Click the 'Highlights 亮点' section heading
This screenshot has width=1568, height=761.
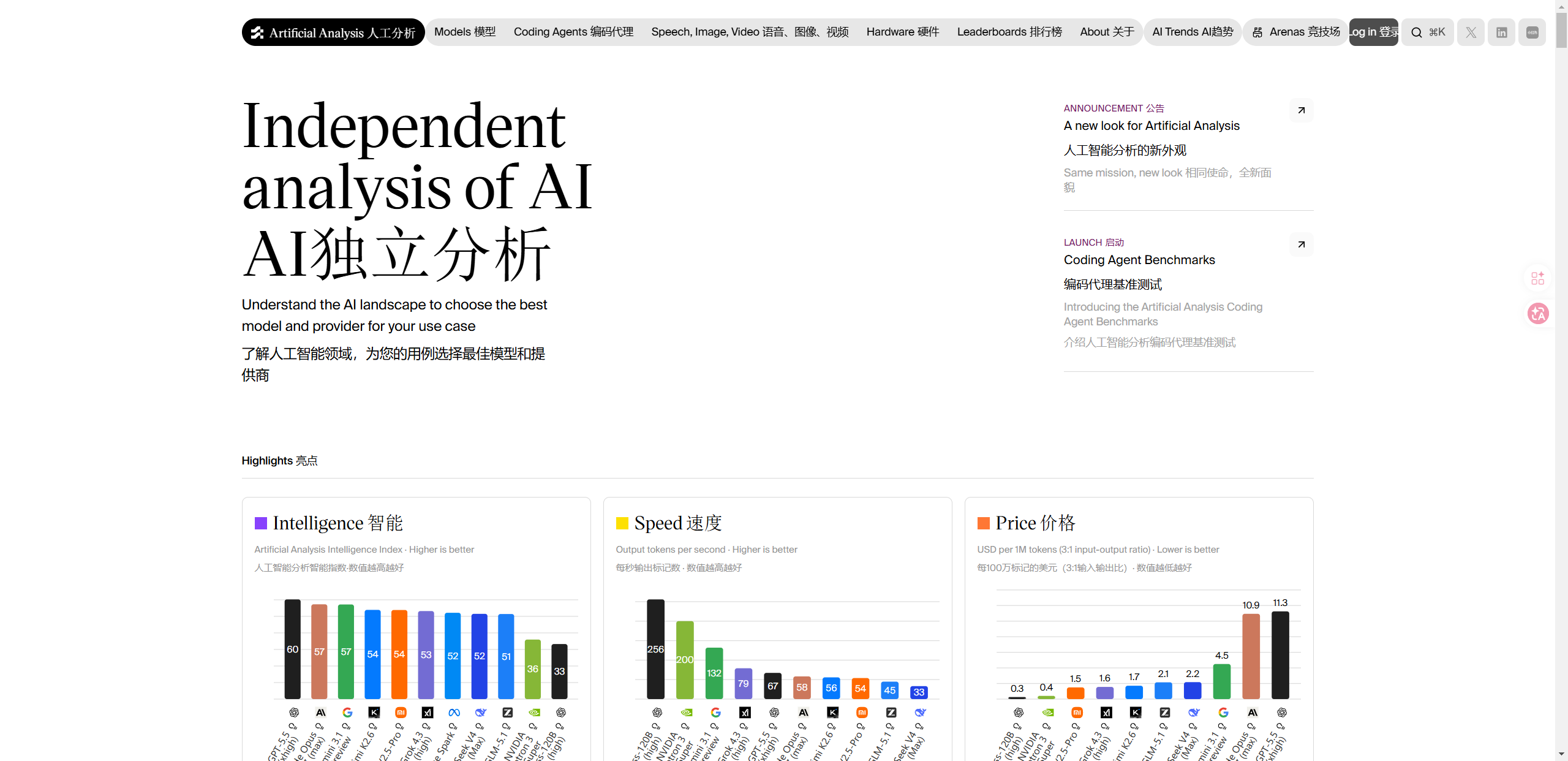[x=279, y=461]
